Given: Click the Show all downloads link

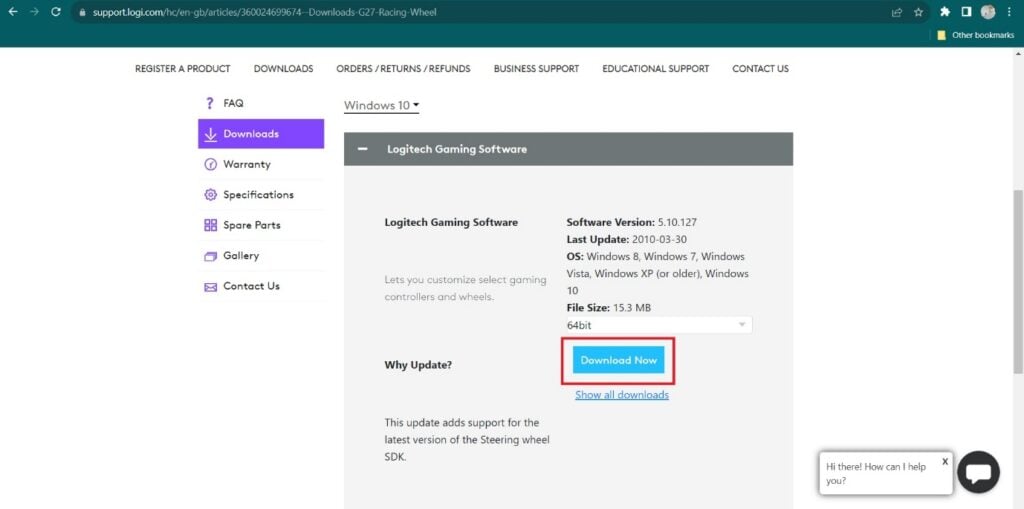Looking at the screenshot, I should (x=621, y=395).
